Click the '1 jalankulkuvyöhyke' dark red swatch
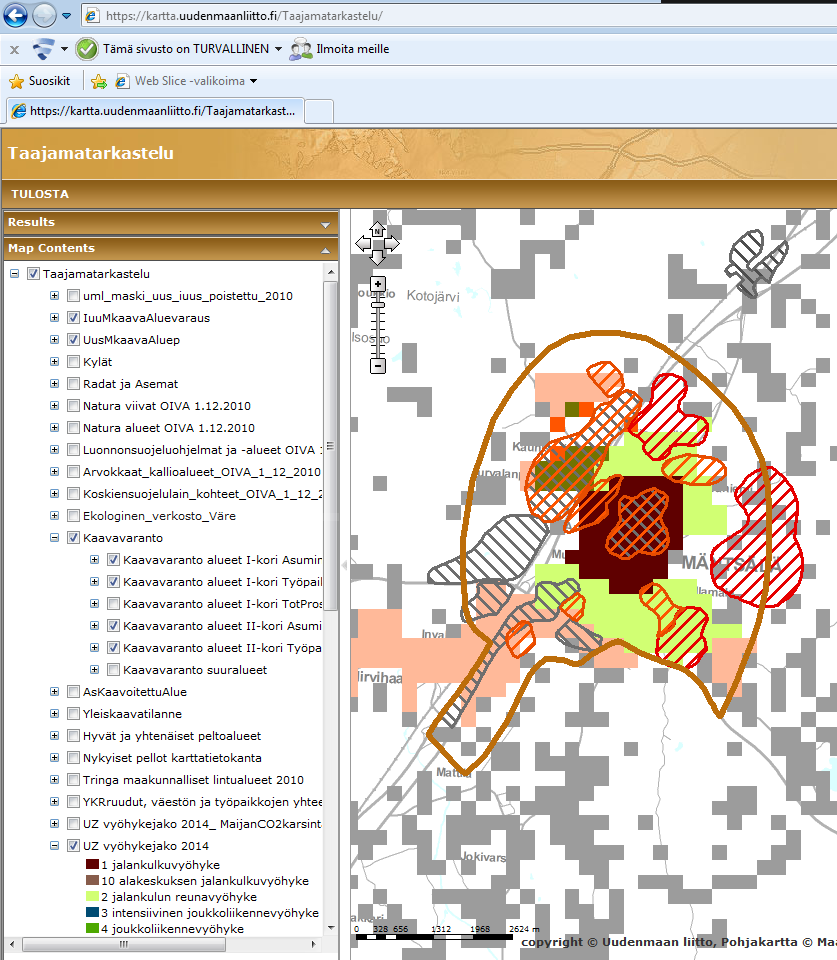 pyautogui.click(x=92, y=864)
